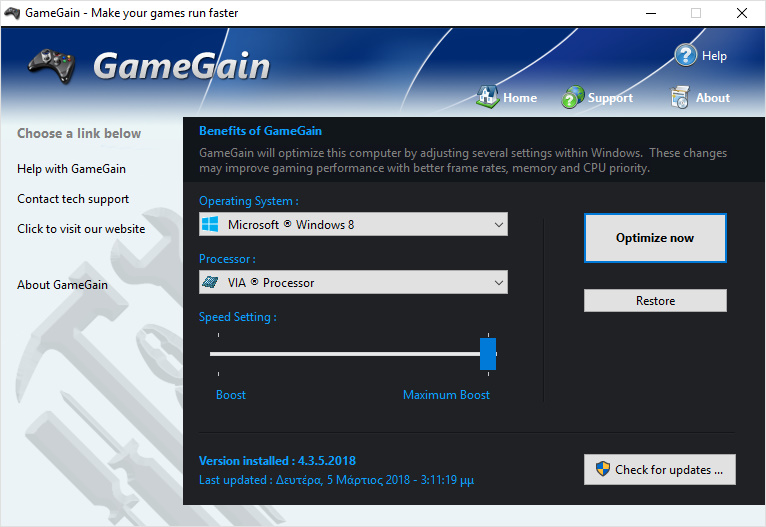Minimize the GameGain window
Screen dimensions: 766x527
(651, 13)
